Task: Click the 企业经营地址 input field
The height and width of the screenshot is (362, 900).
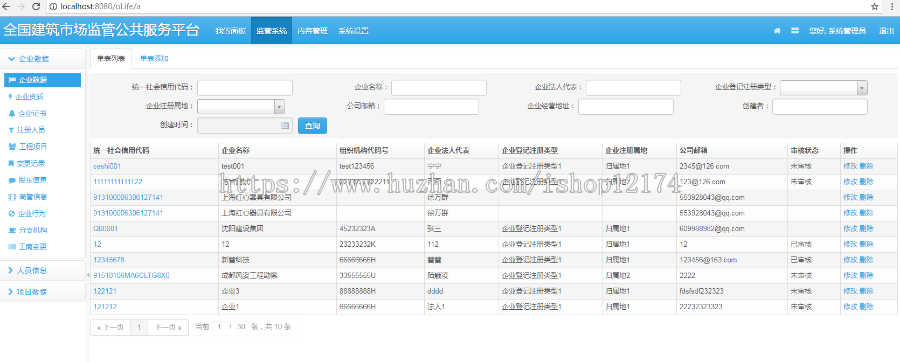Action: tap(626, 107)
